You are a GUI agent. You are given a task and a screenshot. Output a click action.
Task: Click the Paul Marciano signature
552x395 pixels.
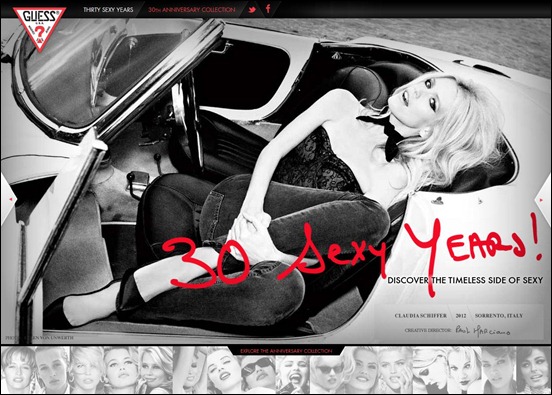pyautogui.click(x=482, y=330)
